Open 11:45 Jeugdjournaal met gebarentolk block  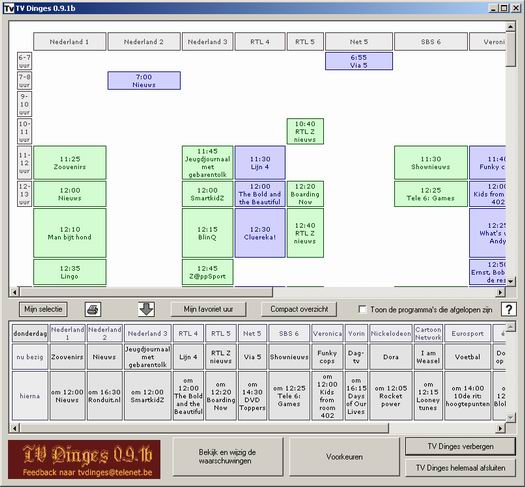coord(207,162)
